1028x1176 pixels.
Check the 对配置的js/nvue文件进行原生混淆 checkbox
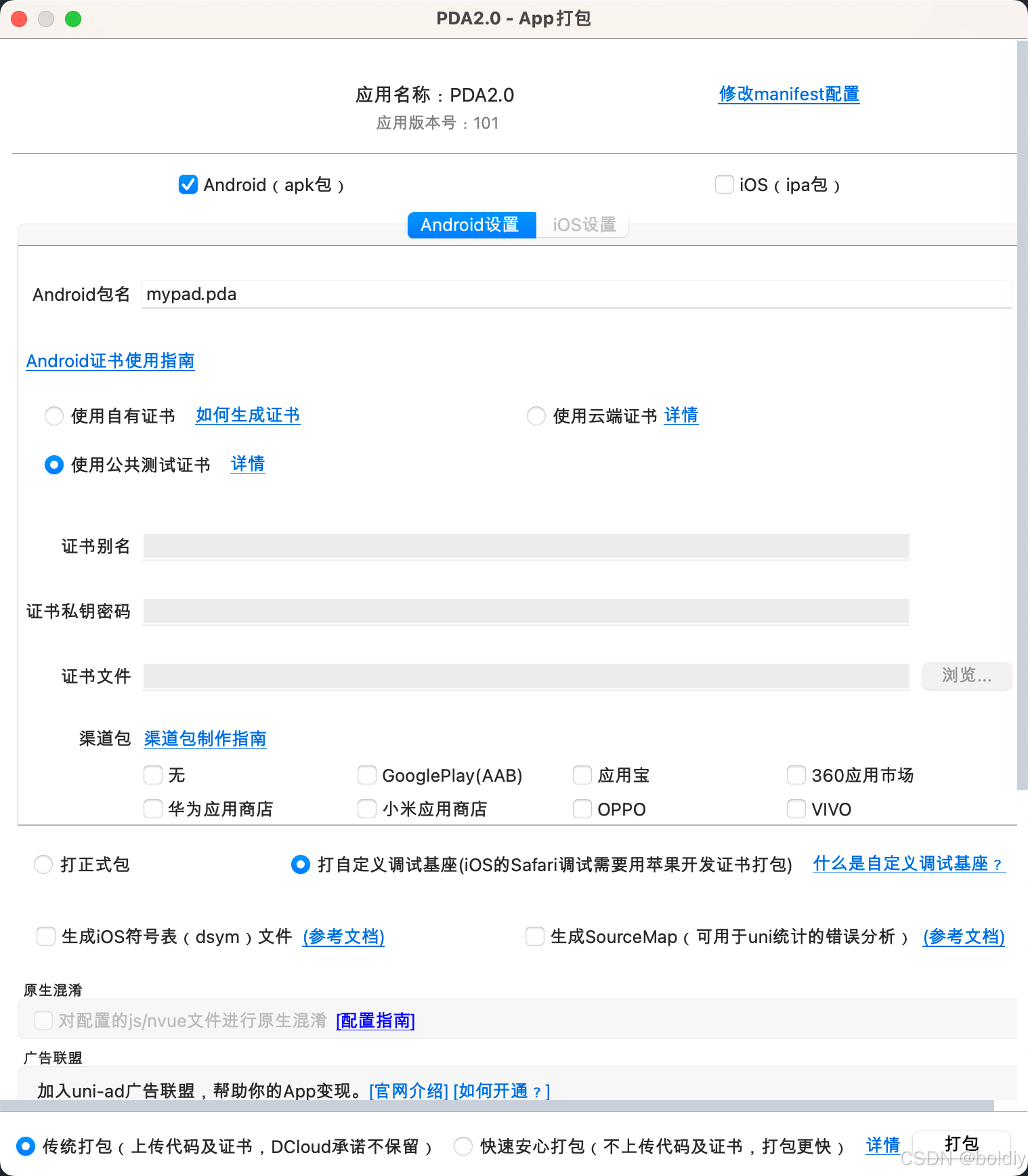pyautogui.click(x=43, y=1020)
